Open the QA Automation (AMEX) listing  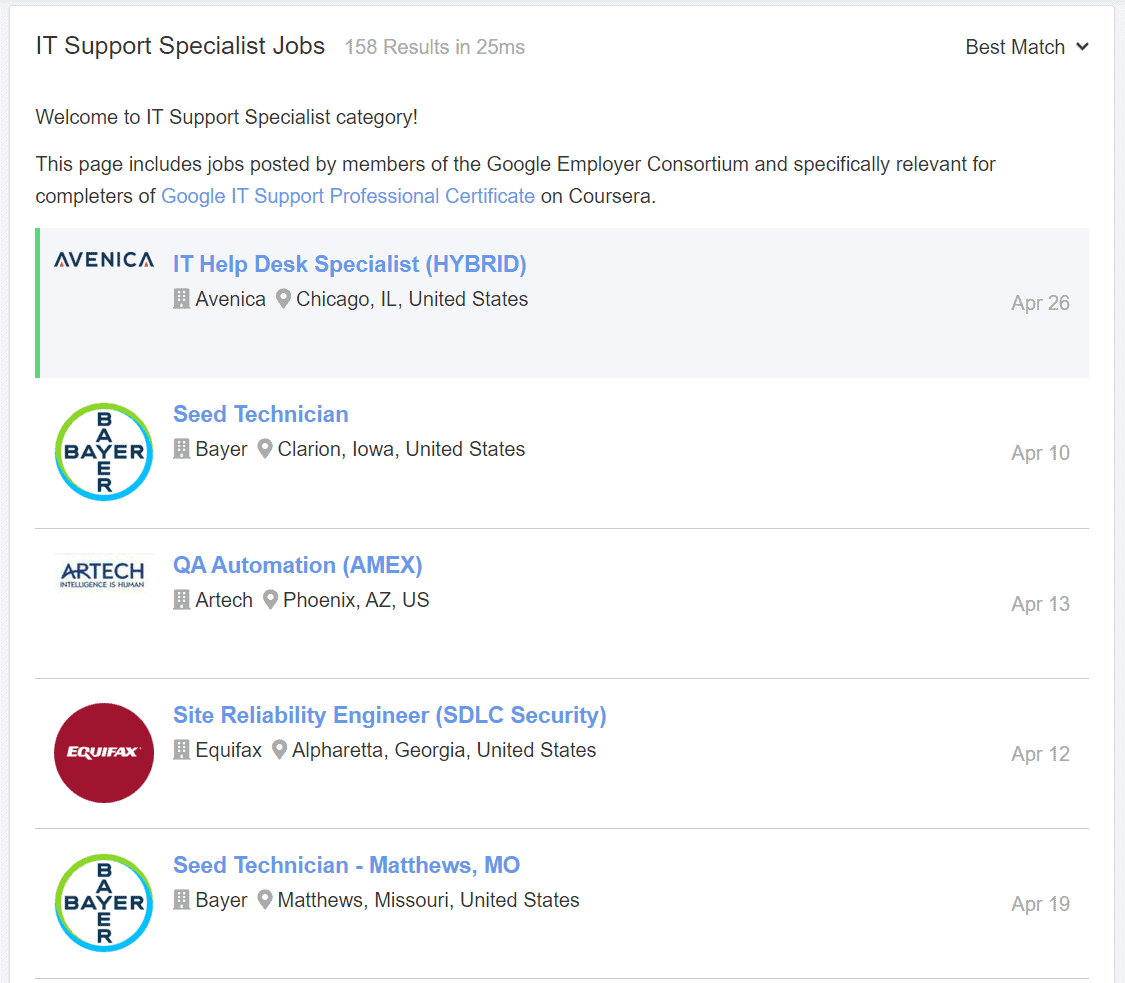(297, 564)
